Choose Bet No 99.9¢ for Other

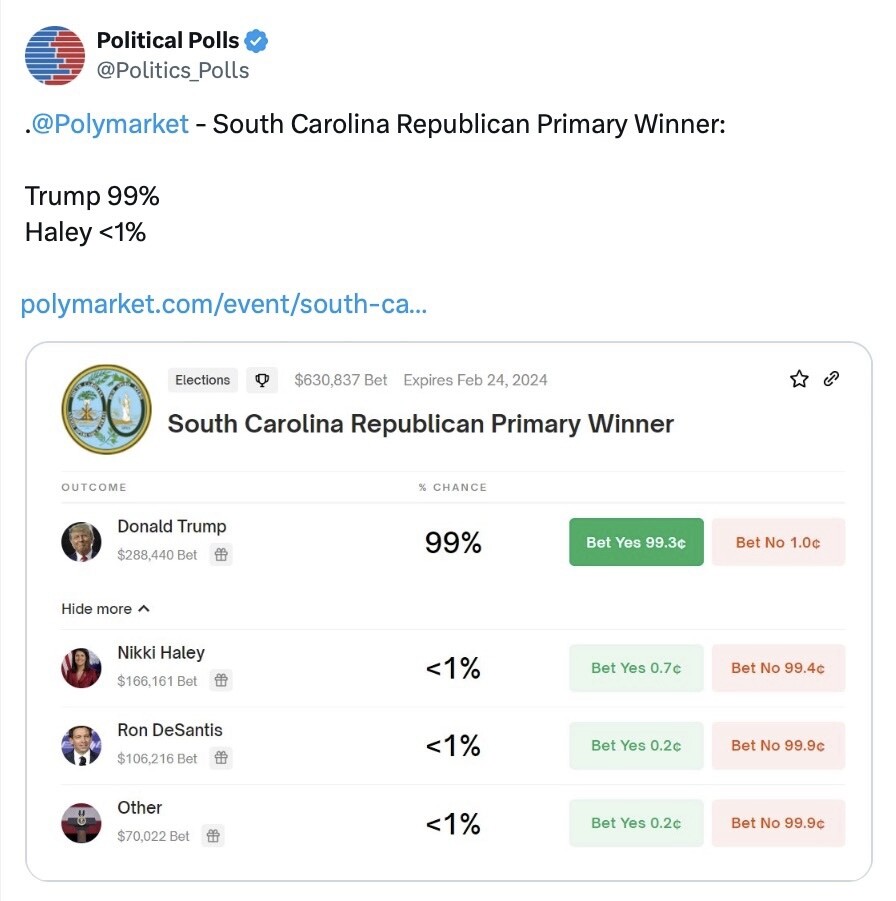point(778,823)
